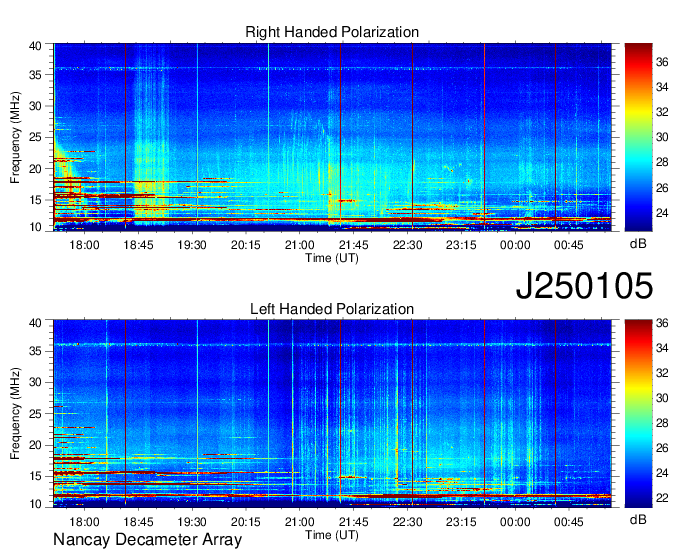680x552 pixels.
Task: Select the 18:00 tick on Right Handed time axis
Action: pyautogui.click(x=84, y=245)
